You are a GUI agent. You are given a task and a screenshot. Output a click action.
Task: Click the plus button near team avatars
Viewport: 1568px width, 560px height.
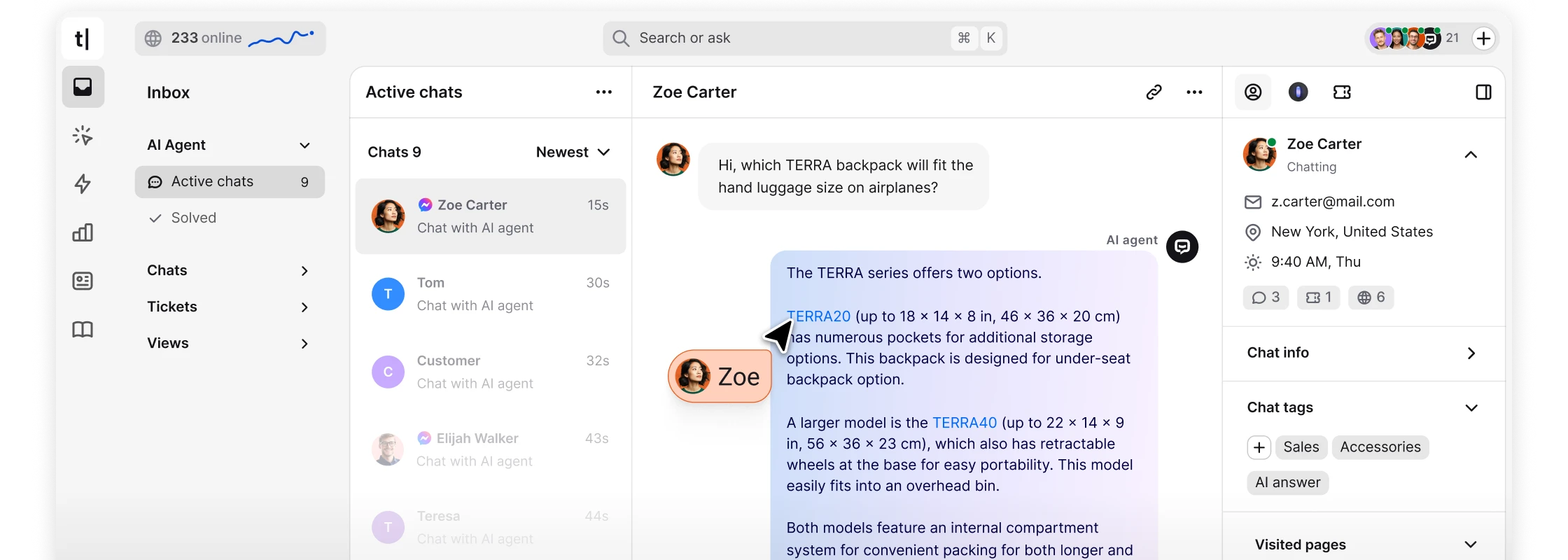[1483, 38]
